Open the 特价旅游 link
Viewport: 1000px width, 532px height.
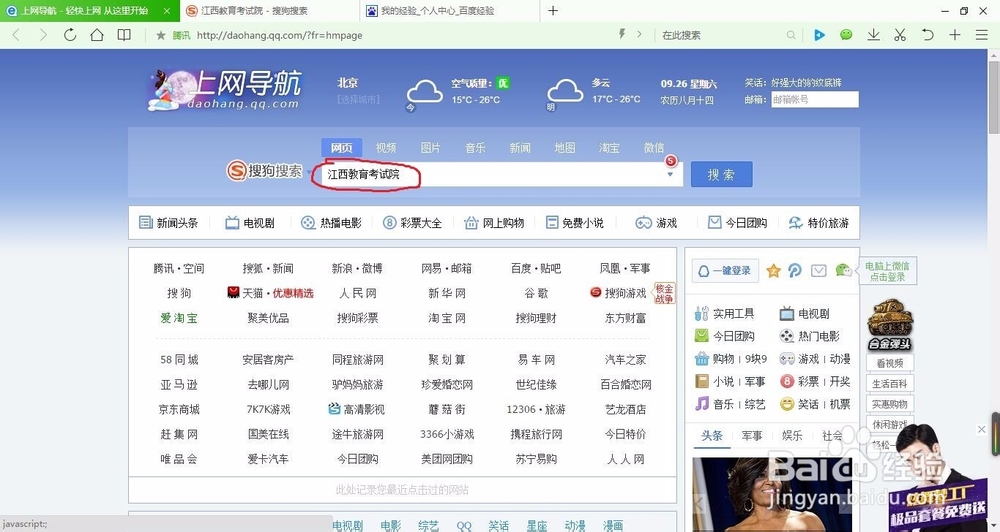pyautogui.click(x=819, y=223)
